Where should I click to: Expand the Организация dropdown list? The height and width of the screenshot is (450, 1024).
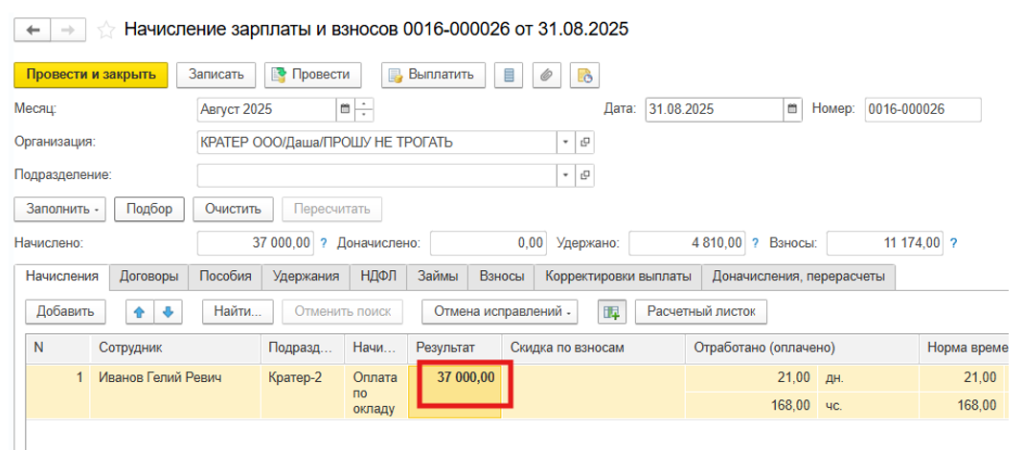click(566, 142)
